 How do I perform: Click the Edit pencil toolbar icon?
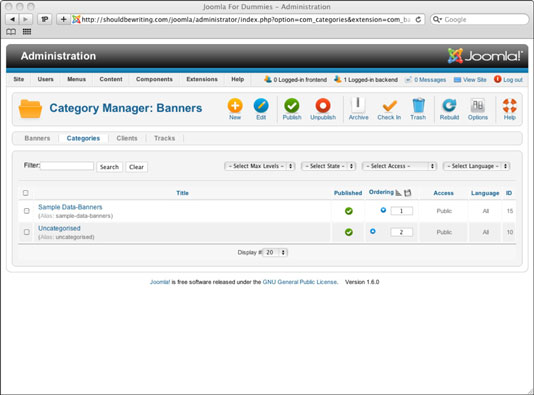(x=261, y=106)
